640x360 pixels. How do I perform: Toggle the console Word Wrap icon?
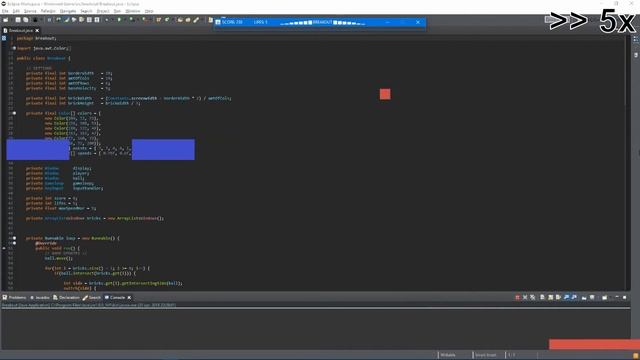(558, 298)
